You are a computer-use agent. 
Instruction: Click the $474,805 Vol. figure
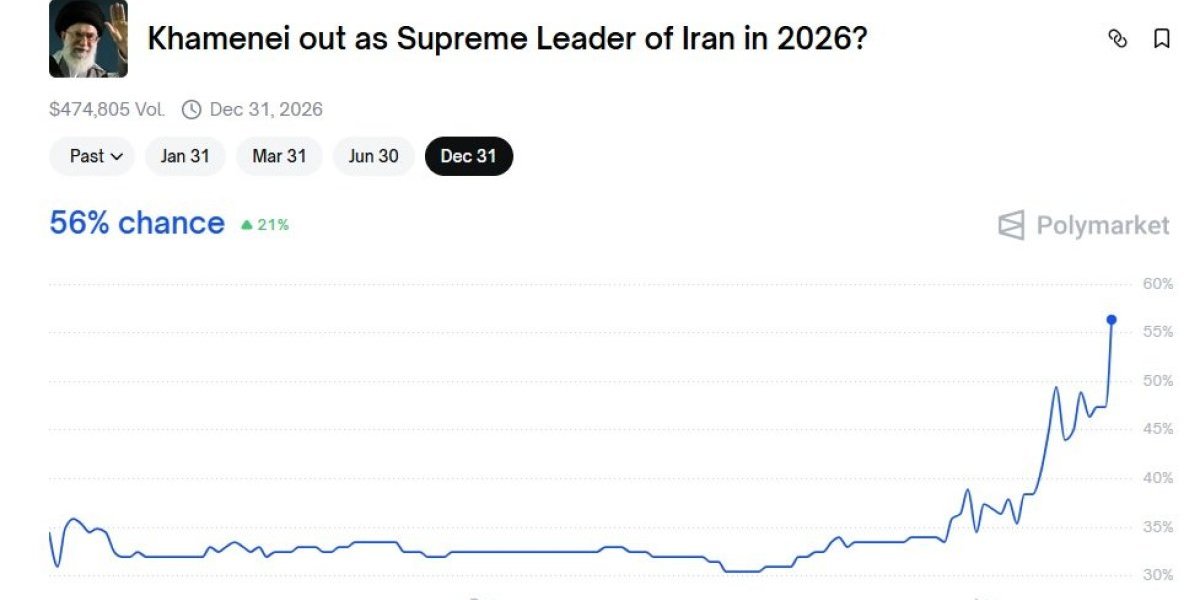107,109
